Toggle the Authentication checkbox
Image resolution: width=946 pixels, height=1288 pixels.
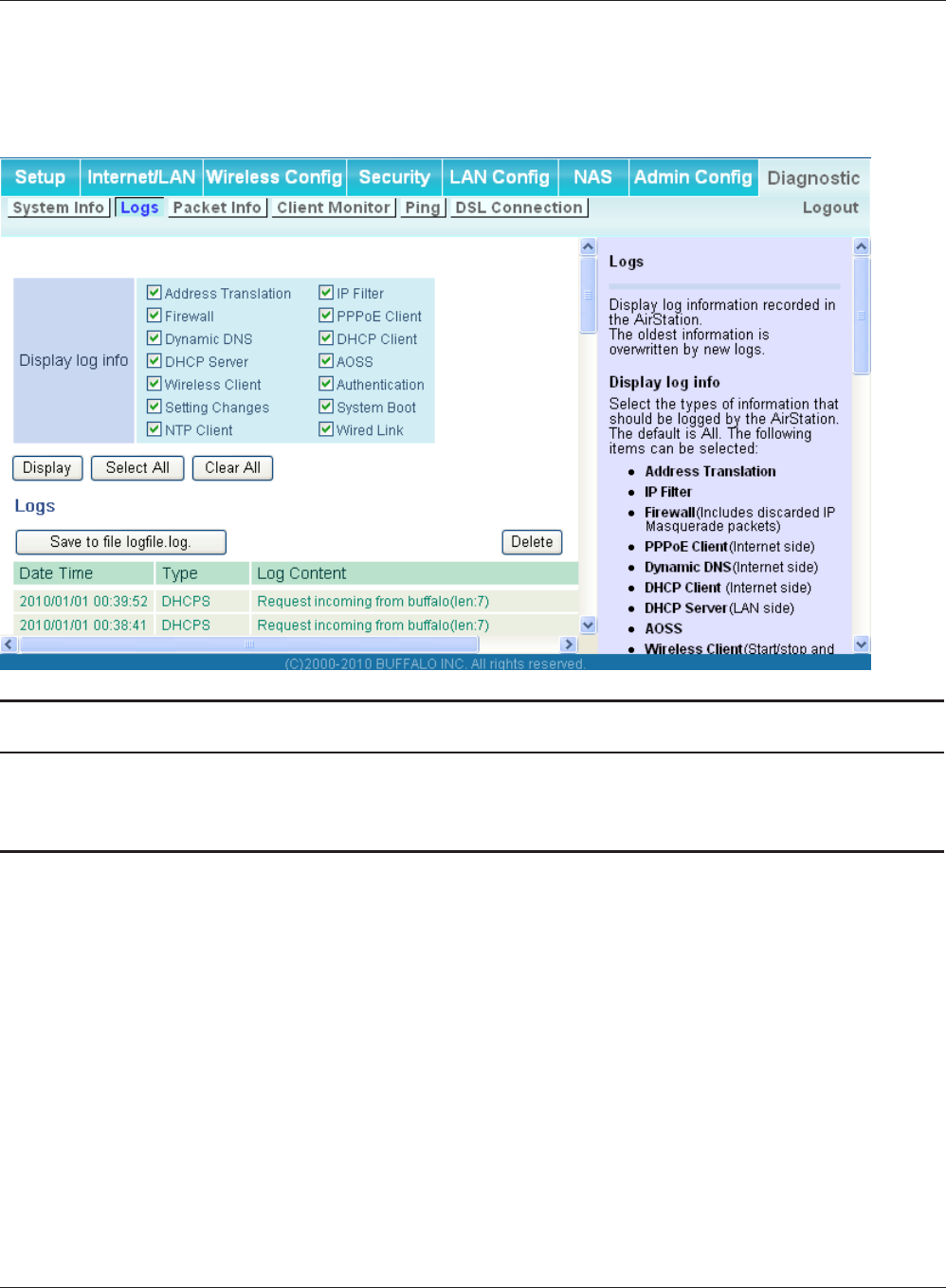coord(326,384)
